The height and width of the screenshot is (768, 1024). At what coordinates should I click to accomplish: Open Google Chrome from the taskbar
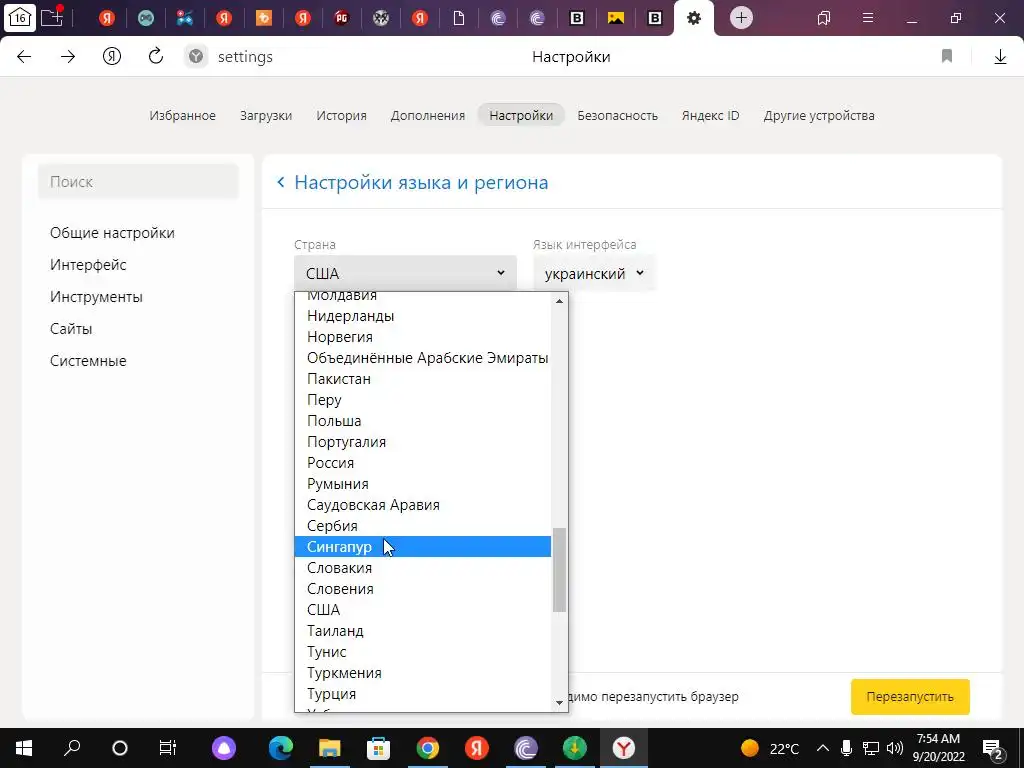pyautogui.click(x=428, y=748)
